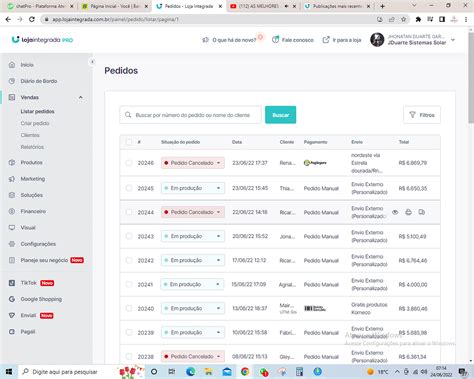Click Fale conosco link
The height and width of the screenshot is (379, 474).
click(x=293, y=40)
